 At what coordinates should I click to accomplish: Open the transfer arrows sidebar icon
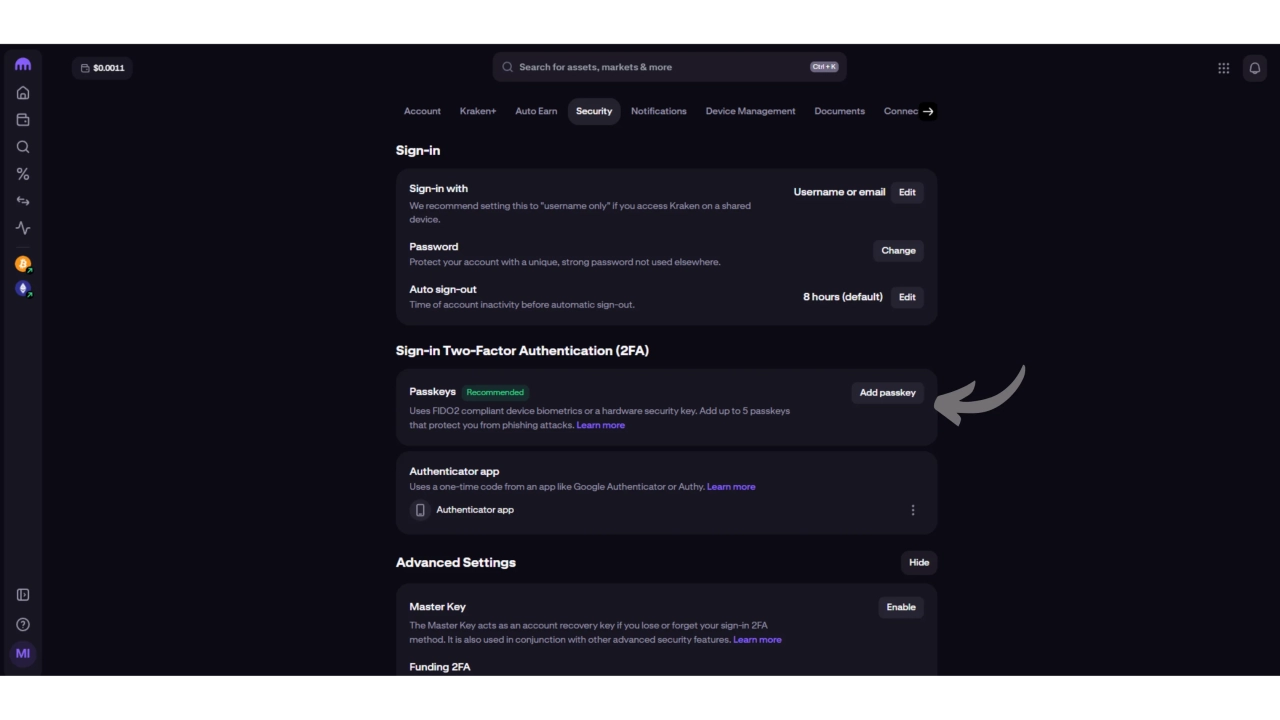23,201
